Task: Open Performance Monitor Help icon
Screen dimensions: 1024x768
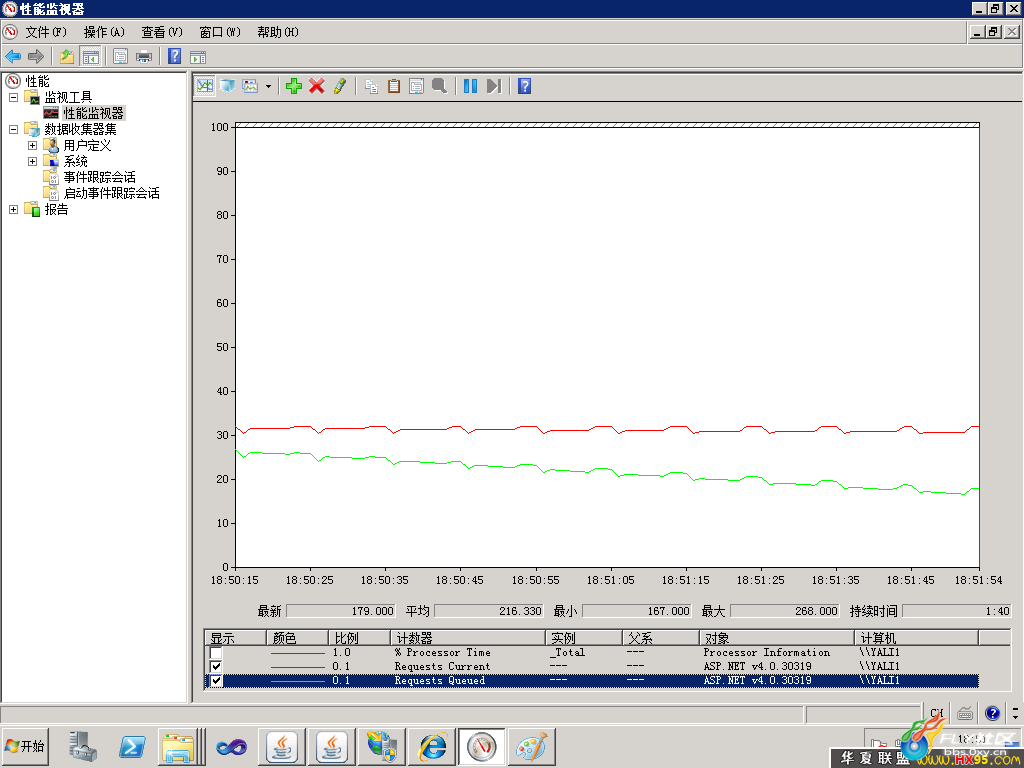Action: click(x=524, y=86)
